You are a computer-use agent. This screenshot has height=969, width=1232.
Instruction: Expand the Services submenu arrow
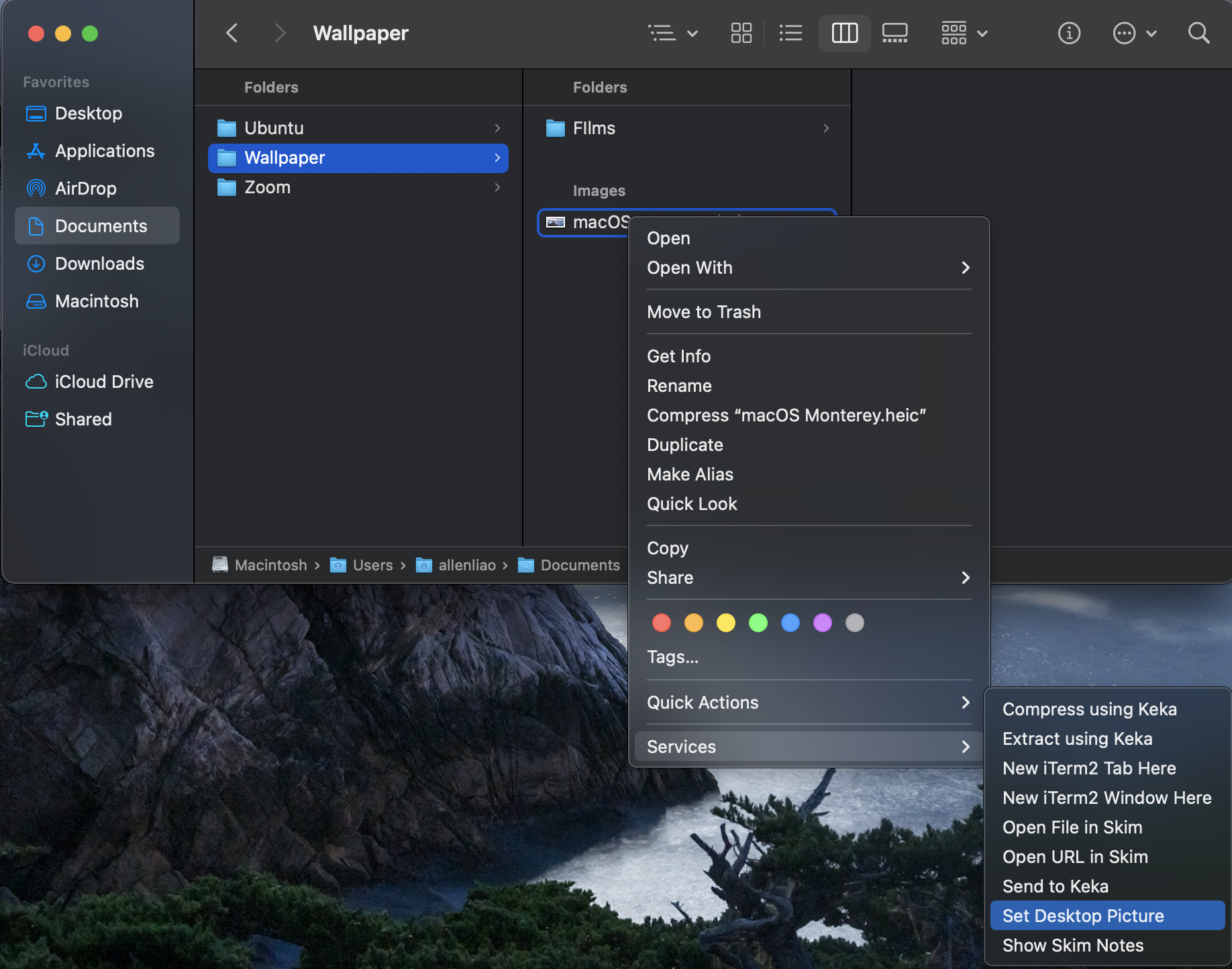(x=965, y=746)
